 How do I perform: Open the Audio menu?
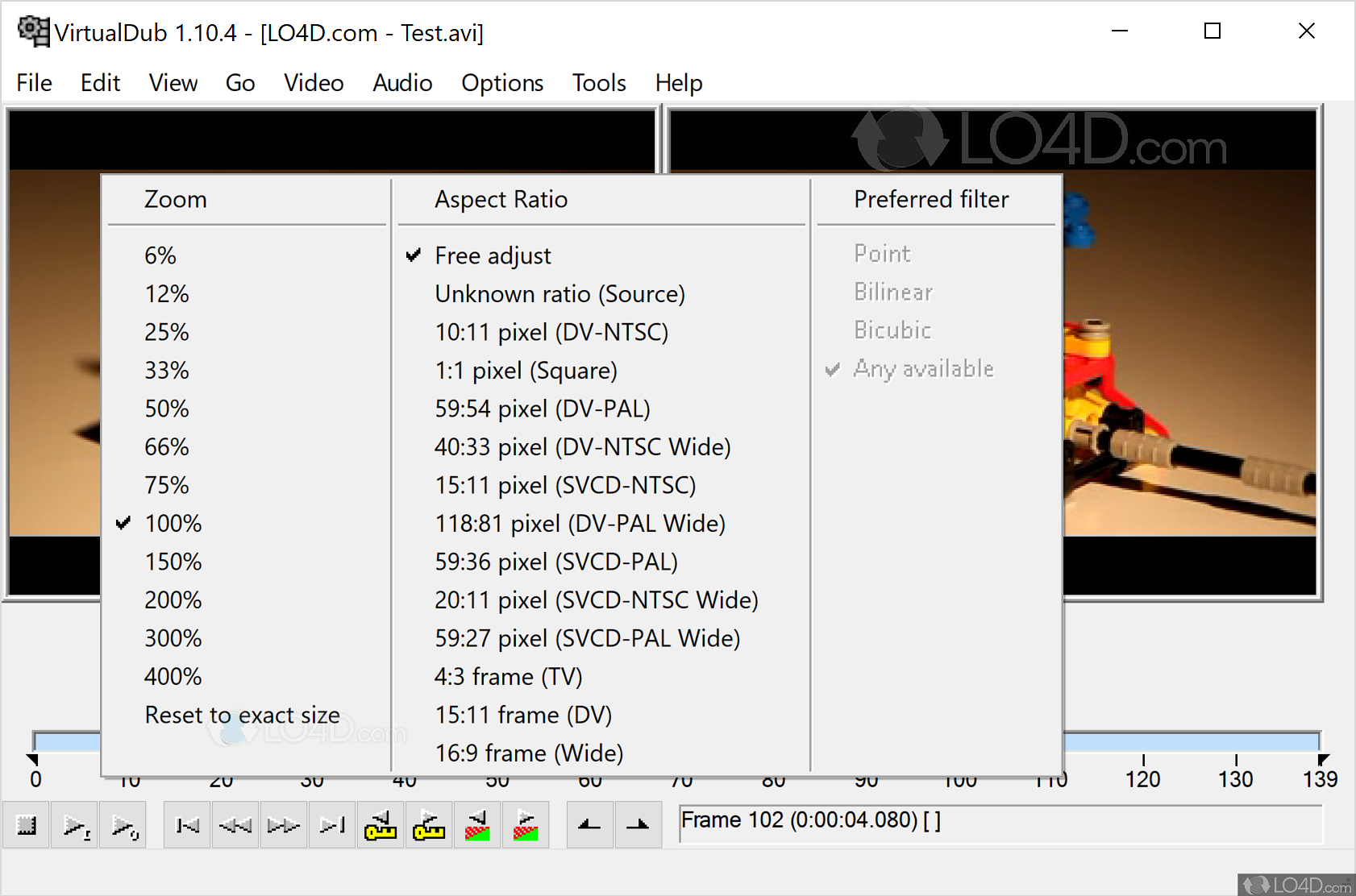pos(402,83)
